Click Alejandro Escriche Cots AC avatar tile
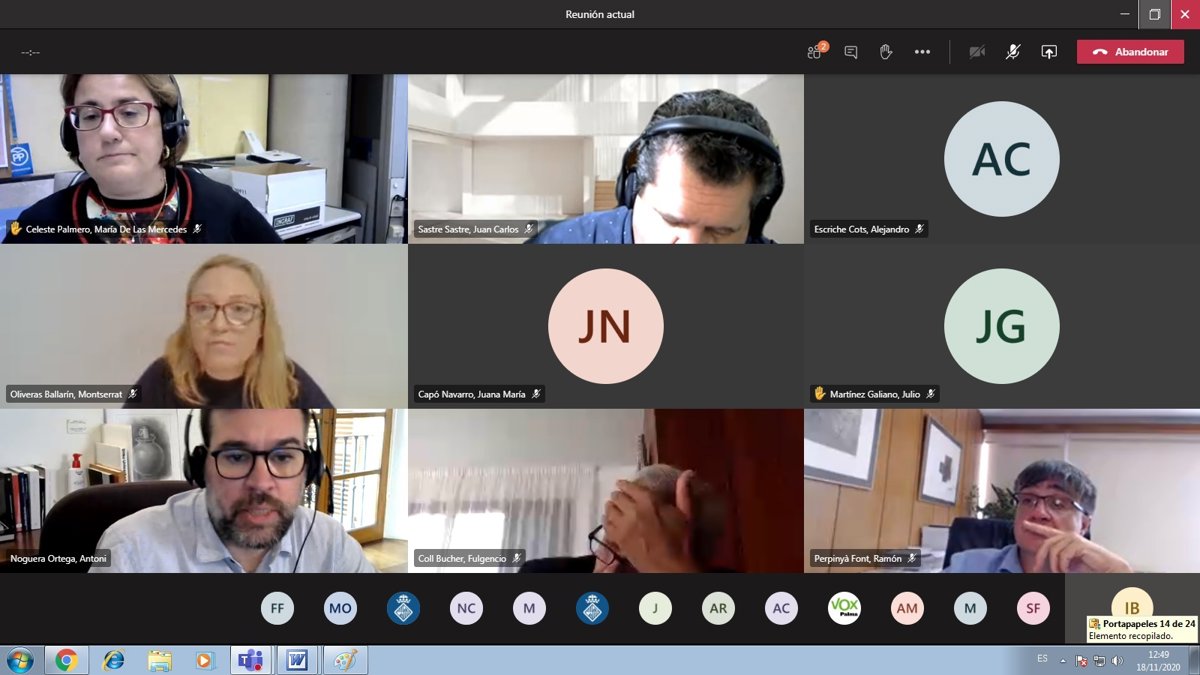 [1001, 159]
